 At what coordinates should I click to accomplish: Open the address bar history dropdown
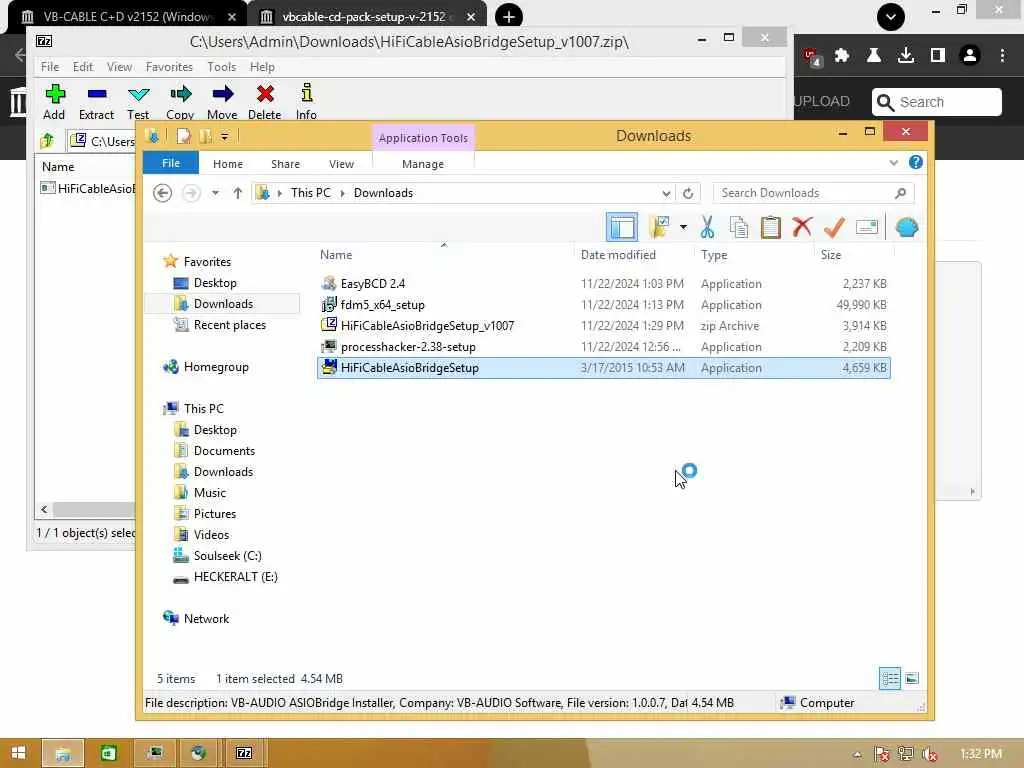665,193
